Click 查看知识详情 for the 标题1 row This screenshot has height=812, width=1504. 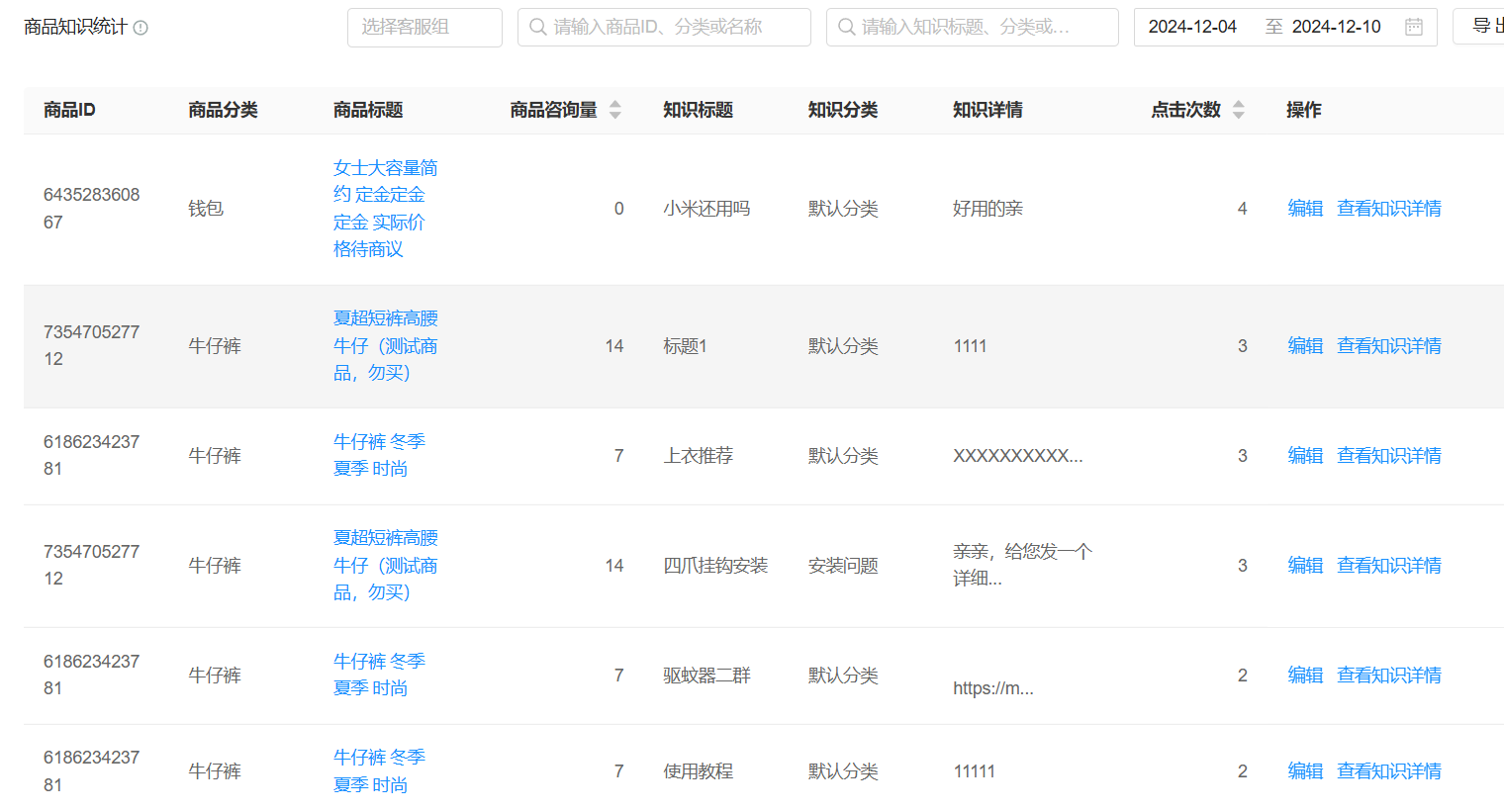[x=1389, y=346]
